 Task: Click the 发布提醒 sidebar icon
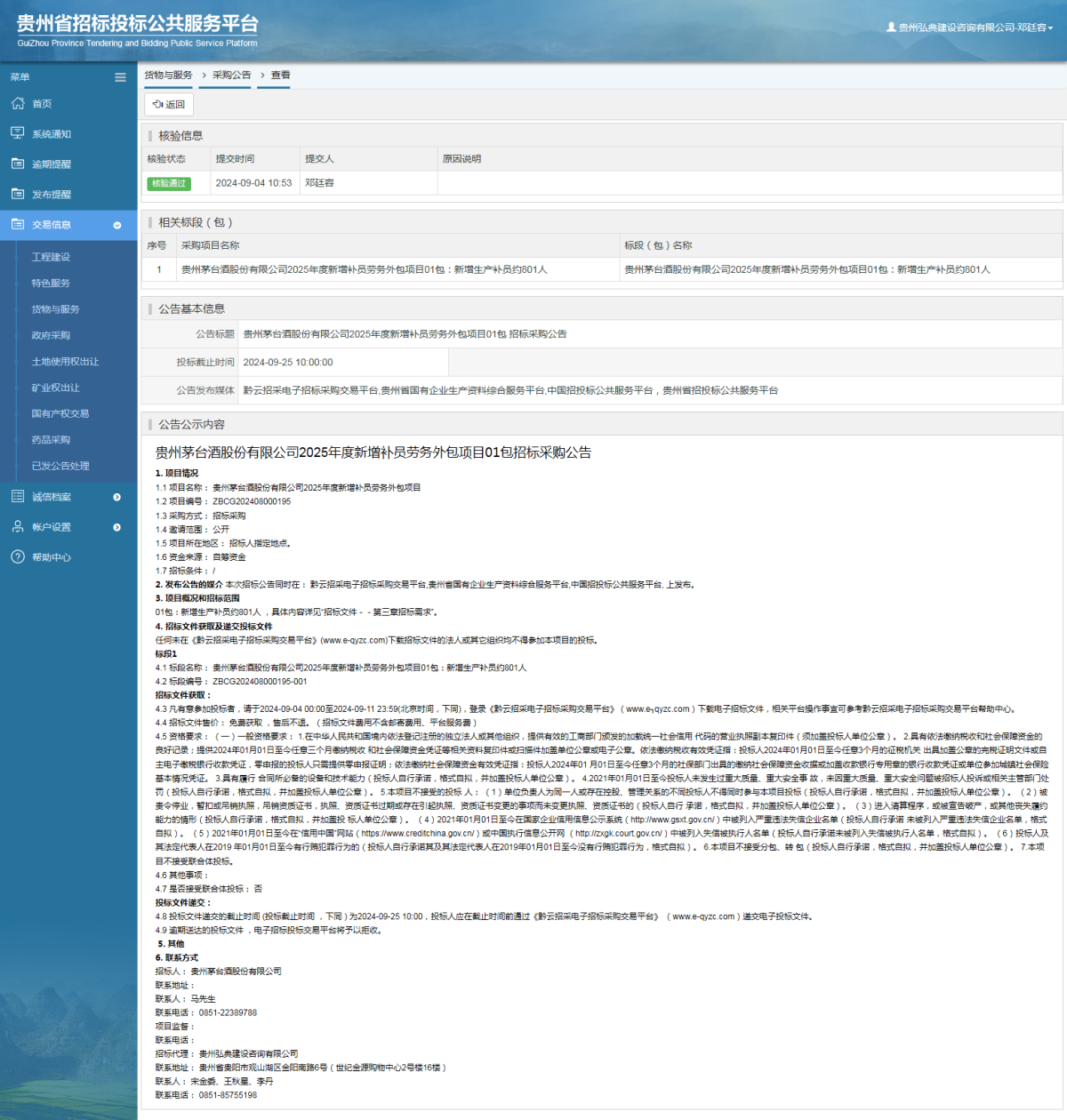pos(18,194)
